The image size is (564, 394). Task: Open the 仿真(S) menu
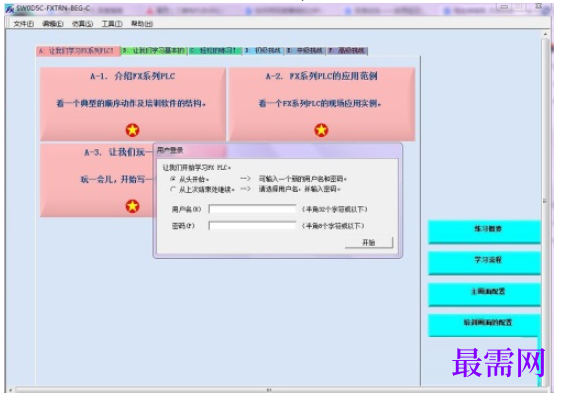(82, 24)
